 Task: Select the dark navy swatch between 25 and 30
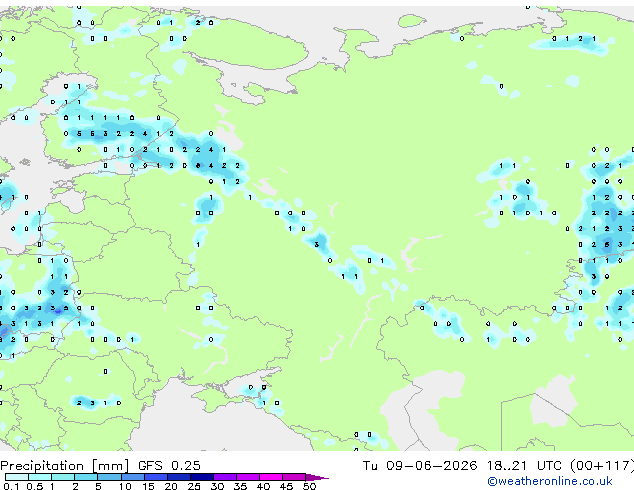pyautogui.click(x=202, y=477)
